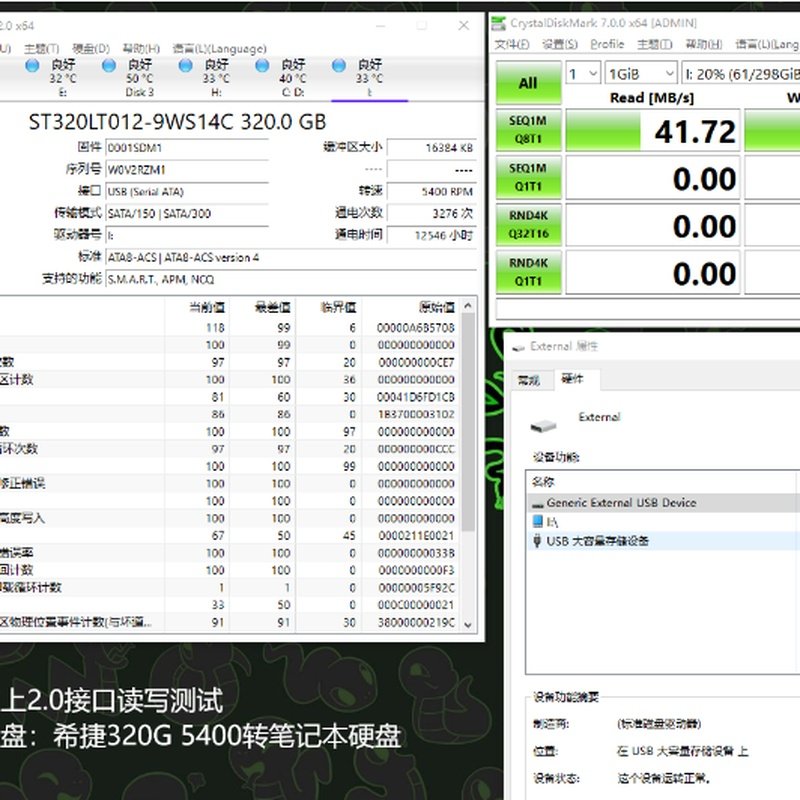Click the serial number field W0V2RZM1

tap(187, 170)
